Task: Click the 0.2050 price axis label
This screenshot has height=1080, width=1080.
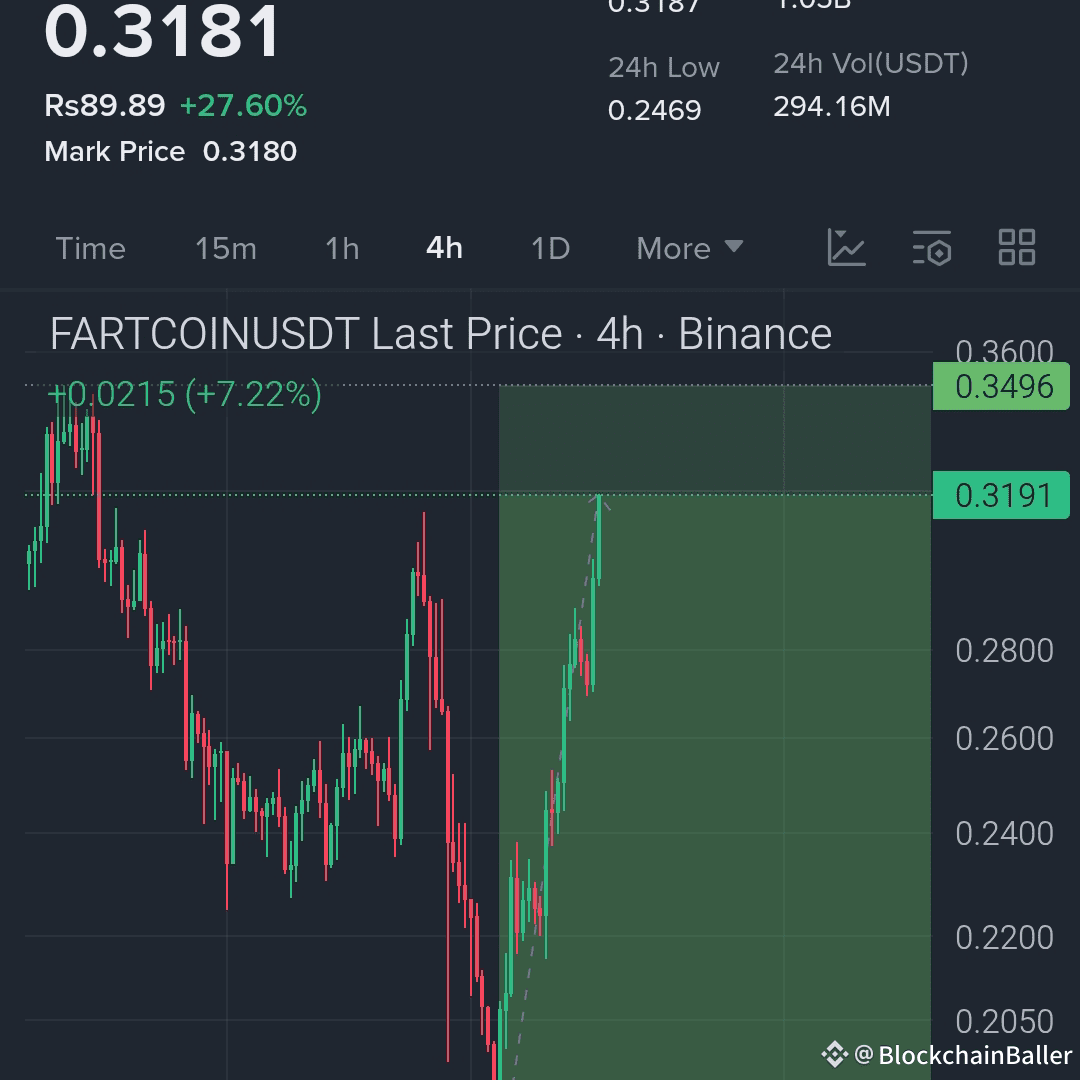Action: (1004, 1021)
